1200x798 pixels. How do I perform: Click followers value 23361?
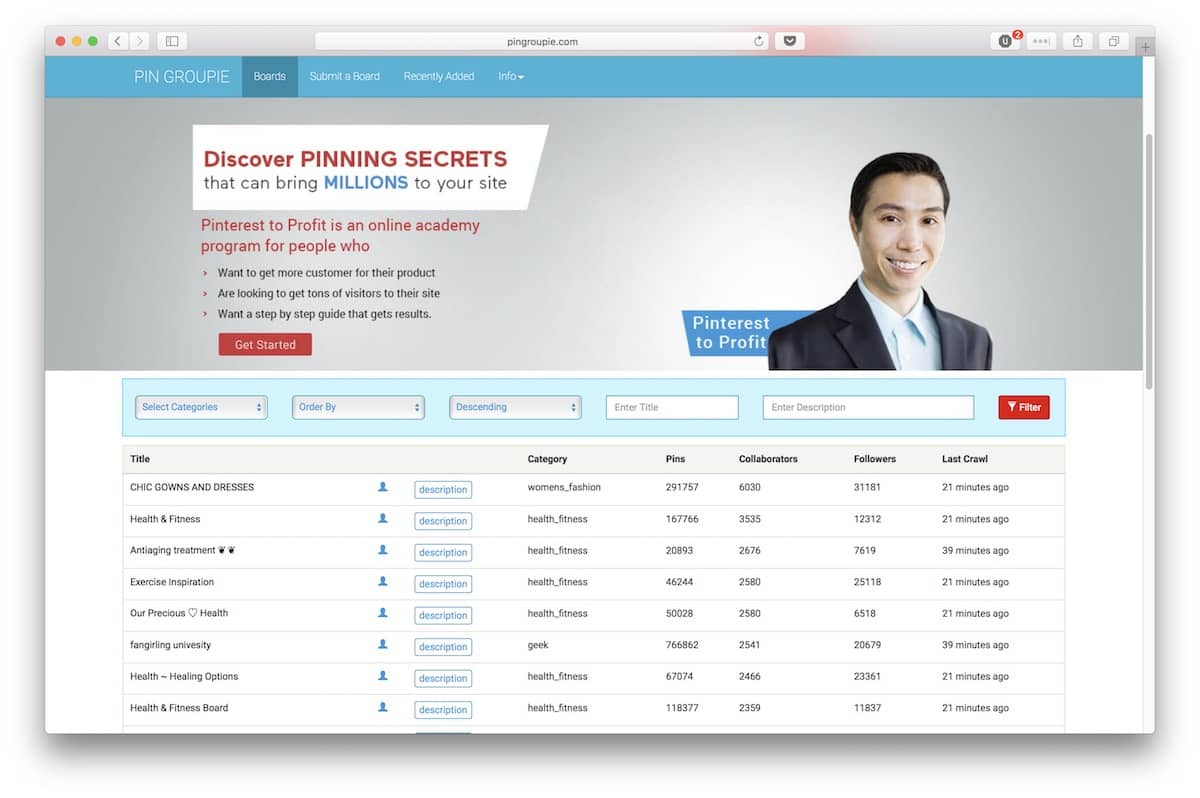point(868,676)
